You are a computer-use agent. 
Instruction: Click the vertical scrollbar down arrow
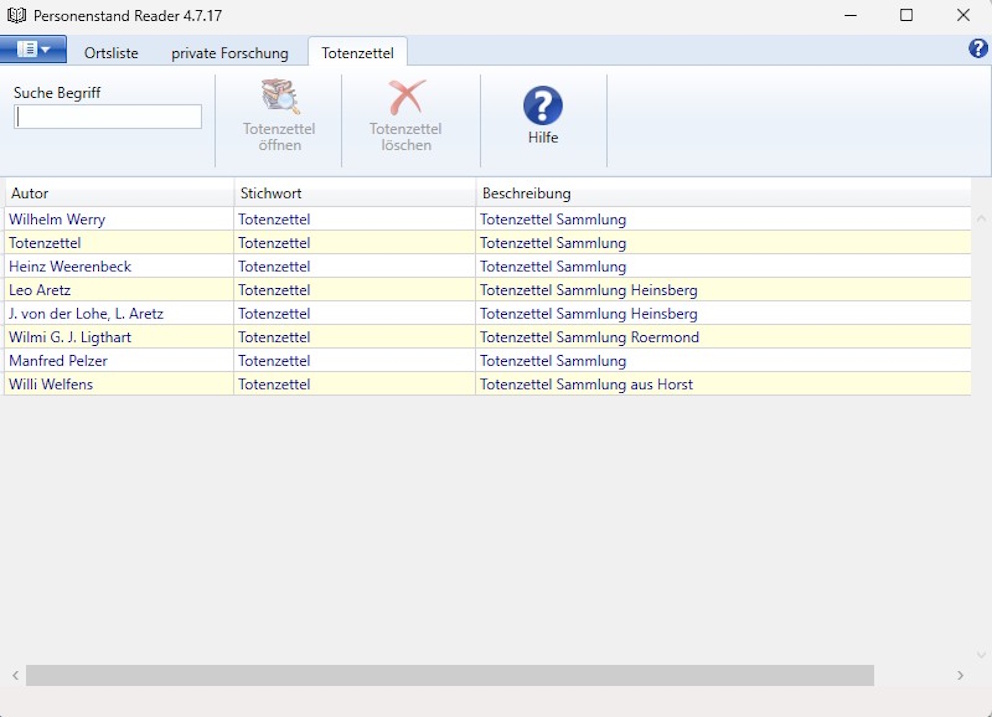point(981,655)
